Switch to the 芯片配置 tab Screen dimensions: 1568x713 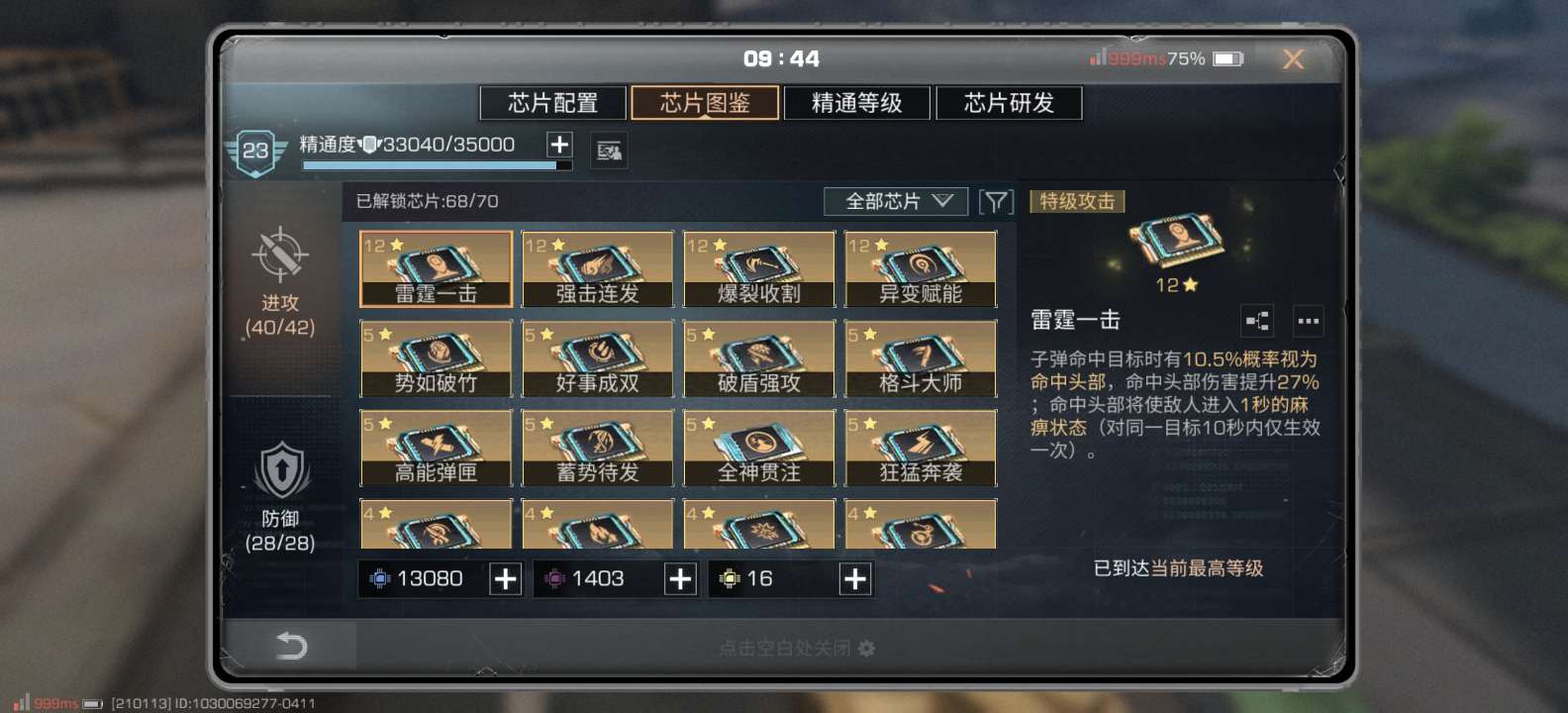tap(552, 103)
